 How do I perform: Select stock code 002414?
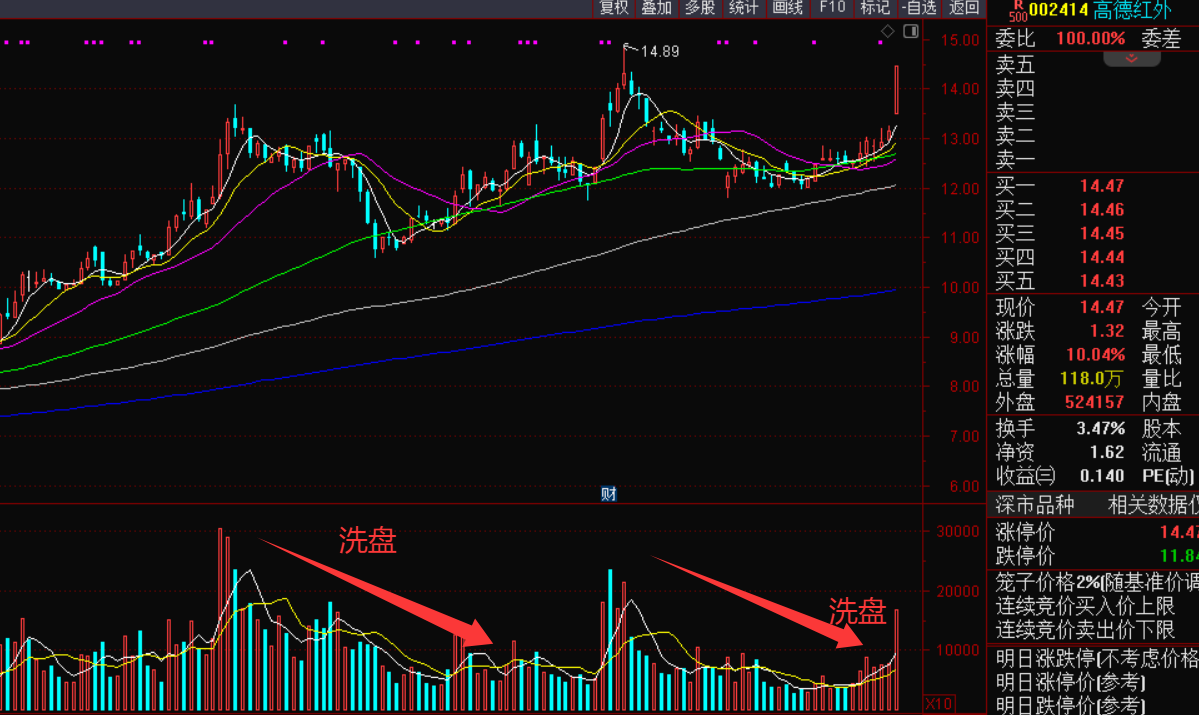tap(1058, 11)
